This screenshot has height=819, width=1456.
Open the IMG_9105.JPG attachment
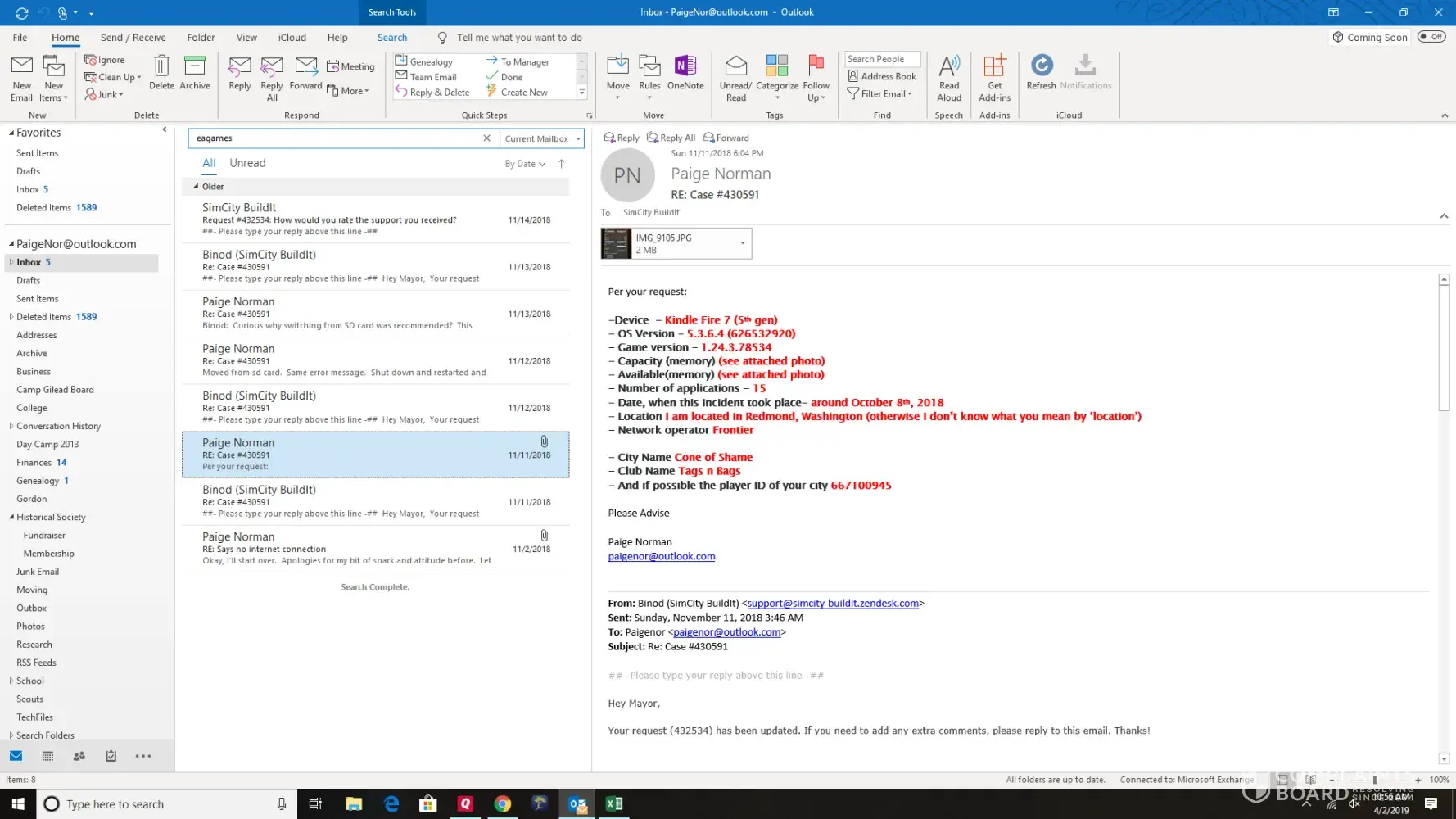pyautogui.click(x=663, y=243)
